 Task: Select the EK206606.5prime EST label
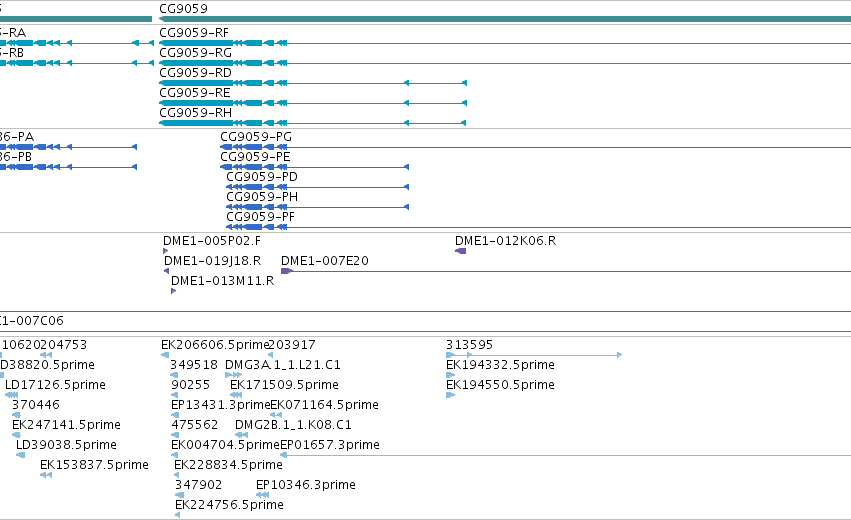[x=215, y=345]
